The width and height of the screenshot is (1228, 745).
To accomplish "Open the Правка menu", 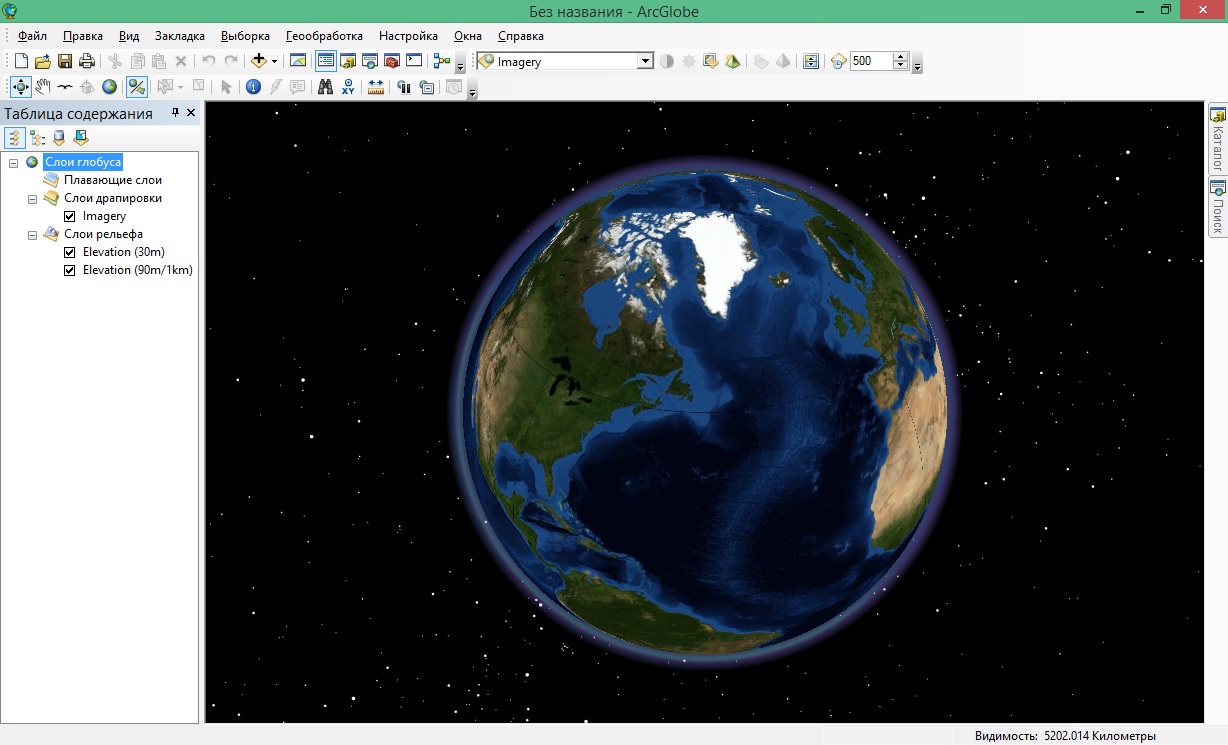I will pos(83,35).
